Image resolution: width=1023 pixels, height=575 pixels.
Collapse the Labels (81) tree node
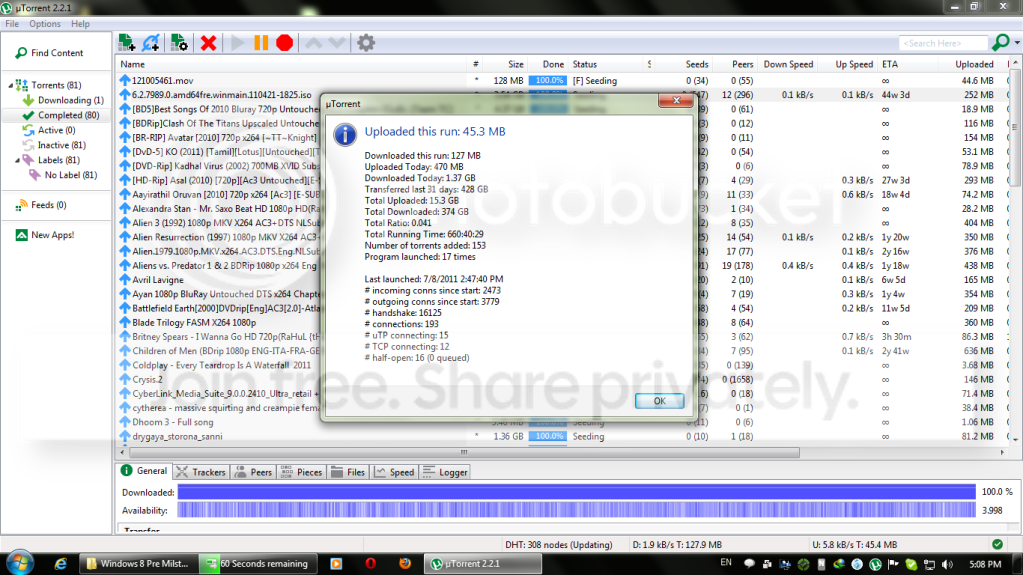pyautogui.click(x=18, y=160)
